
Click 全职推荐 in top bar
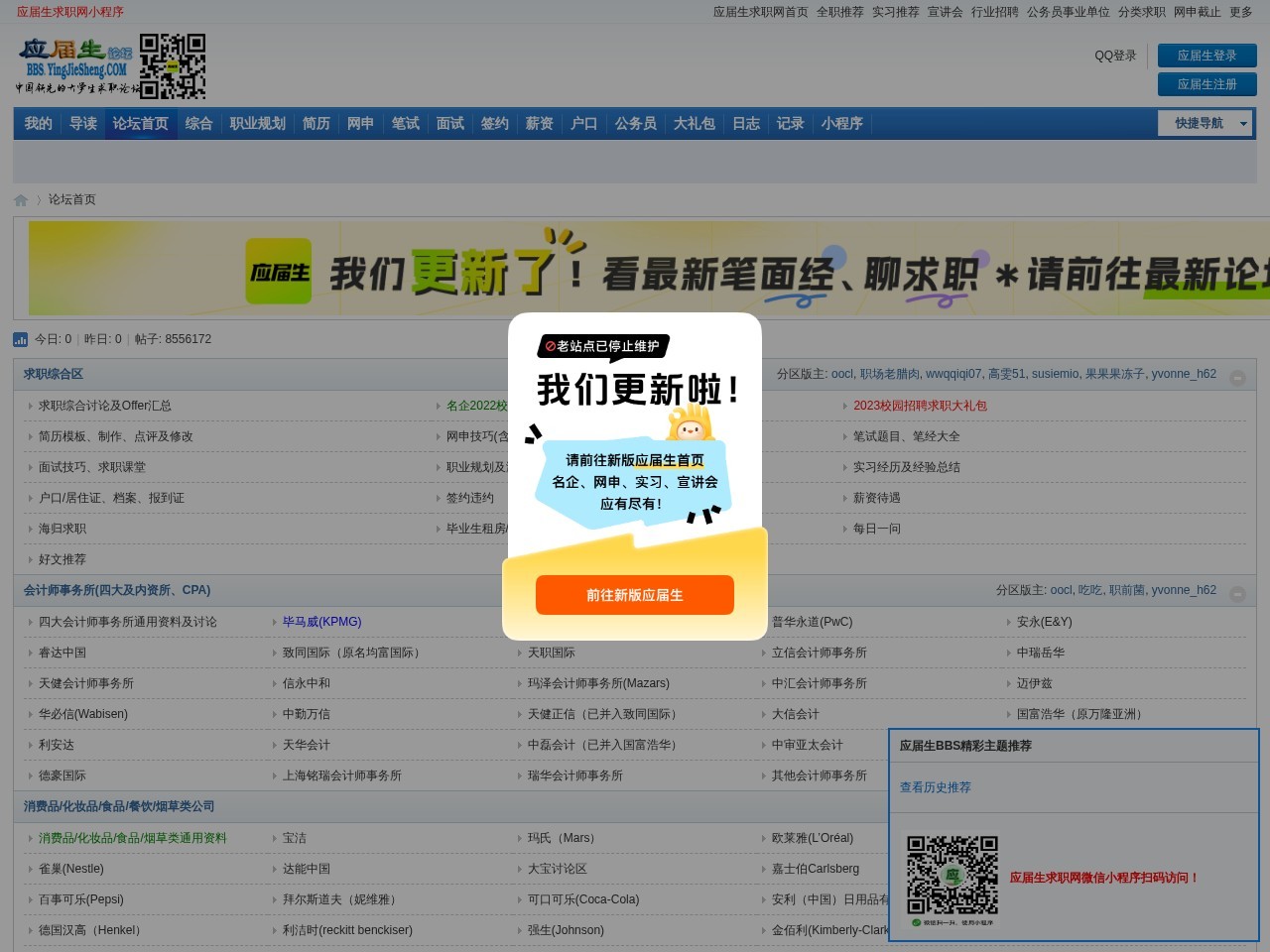pyautogui.click(x=840, y=12)
